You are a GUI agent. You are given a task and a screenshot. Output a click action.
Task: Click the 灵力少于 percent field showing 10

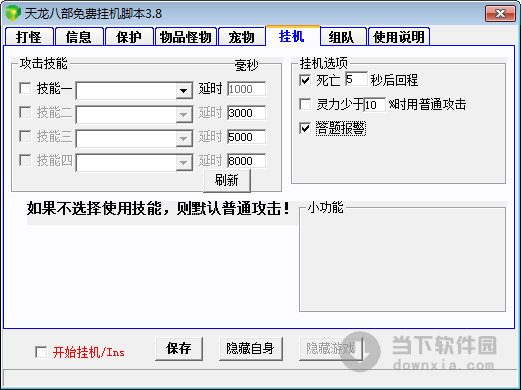(x=375, y=105)
